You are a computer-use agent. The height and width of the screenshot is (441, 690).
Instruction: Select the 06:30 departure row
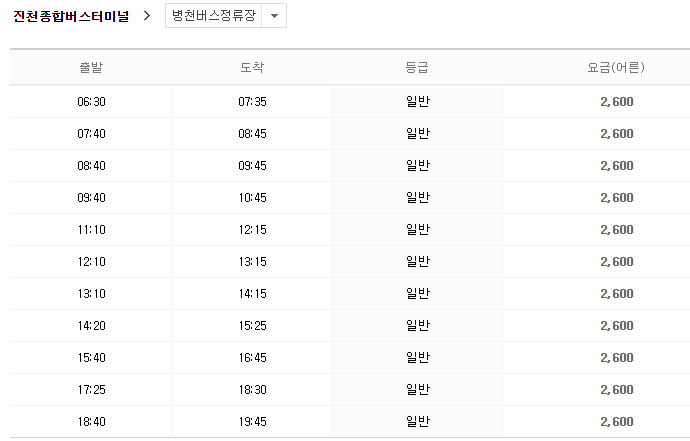[x=91, y=101]
